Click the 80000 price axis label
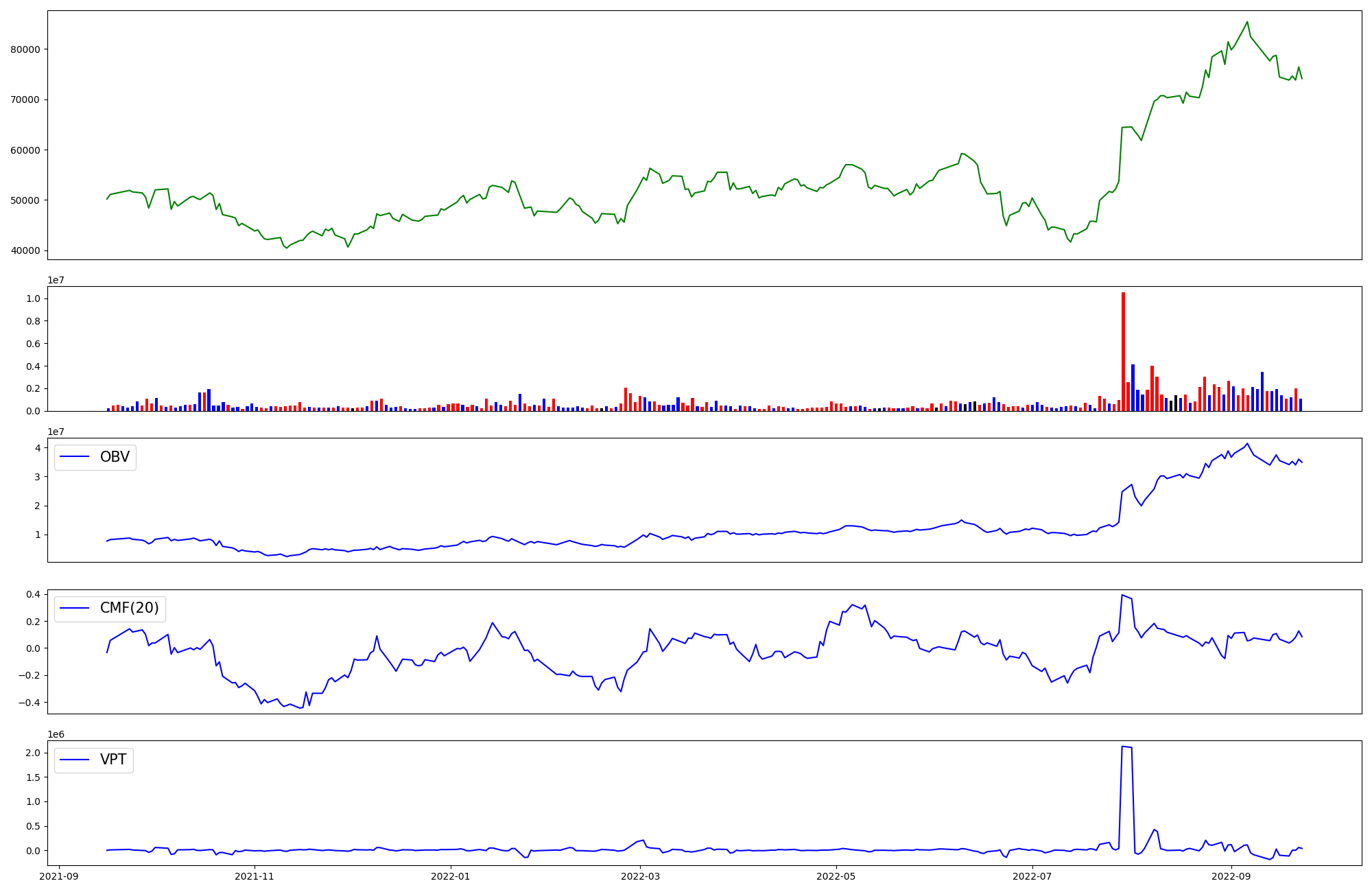Screen dimensions: 1372x892 click(26, 49)
